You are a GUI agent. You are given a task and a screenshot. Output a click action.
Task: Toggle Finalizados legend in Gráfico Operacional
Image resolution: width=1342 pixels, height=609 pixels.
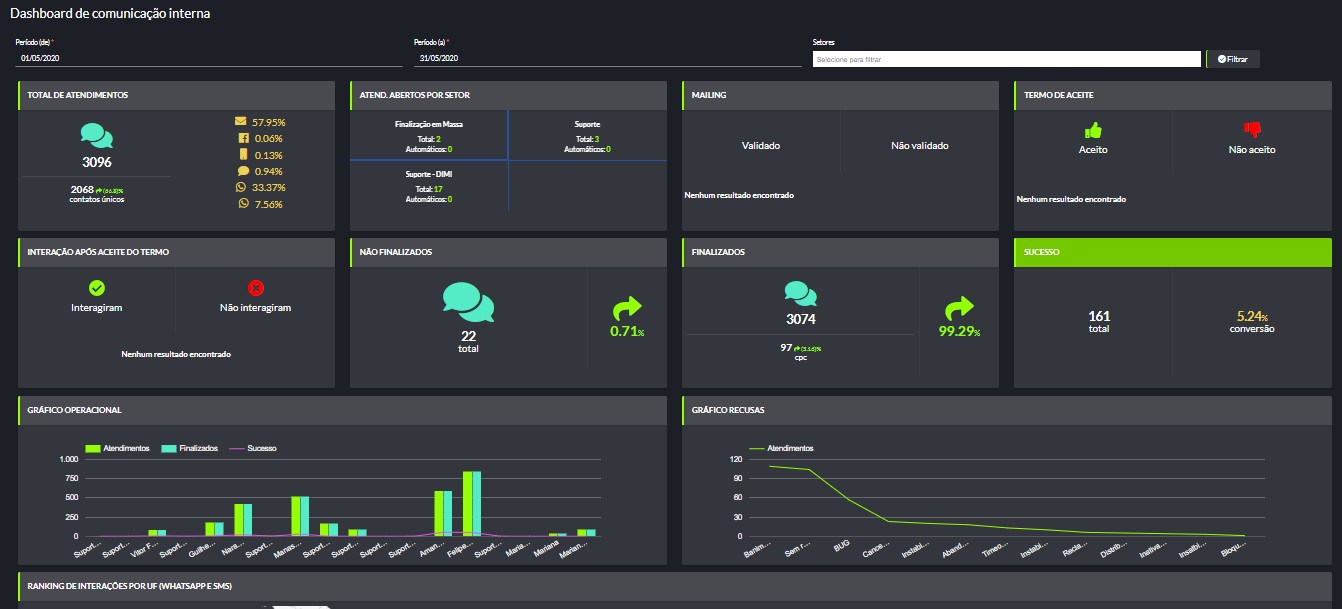pyautogui.click(x=189, y=448)
